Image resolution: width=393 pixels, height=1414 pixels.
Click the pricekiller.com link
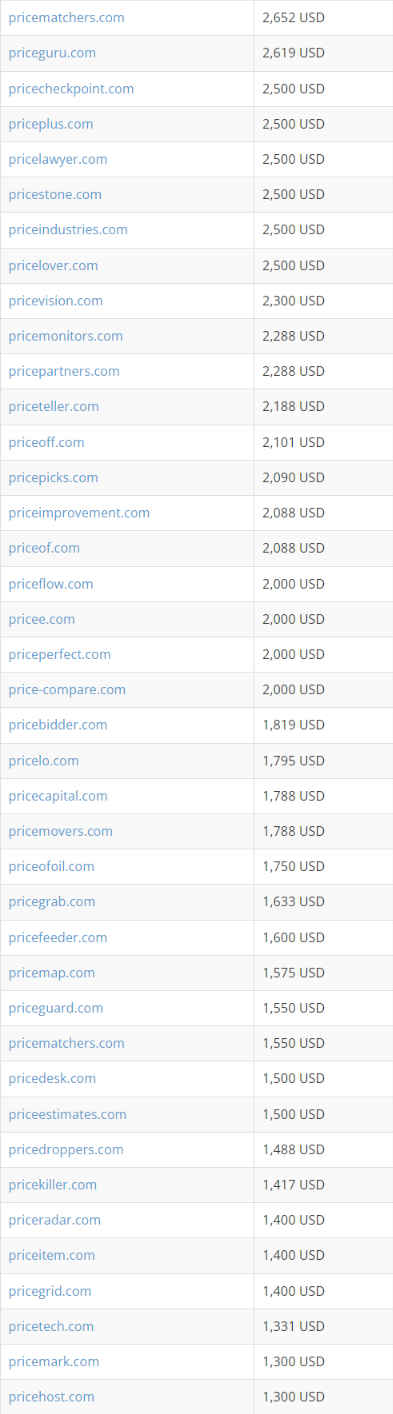click(53, 1184)
